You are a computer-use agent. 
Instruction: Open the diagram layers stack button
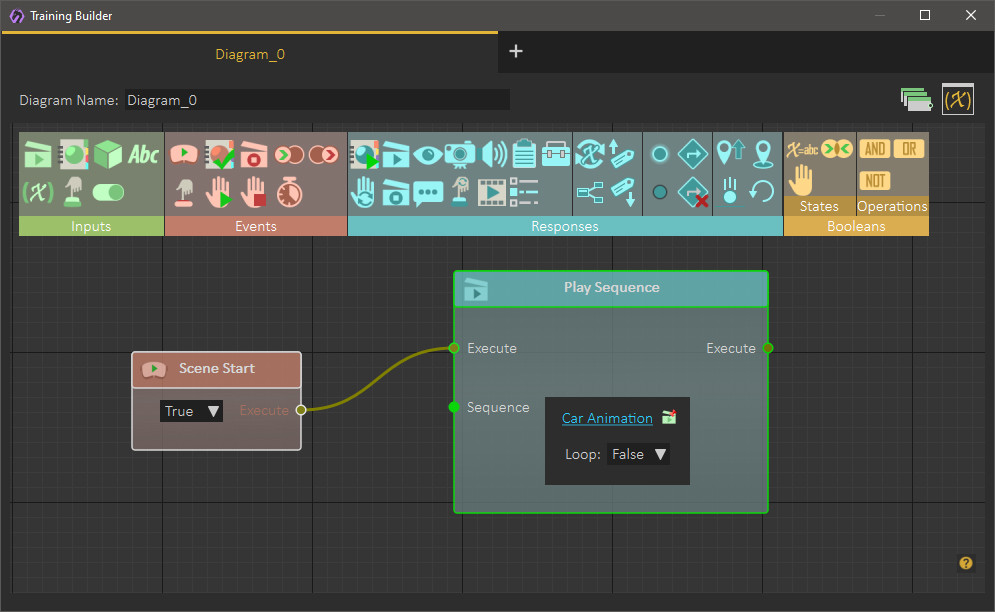(x=916, y=100)
